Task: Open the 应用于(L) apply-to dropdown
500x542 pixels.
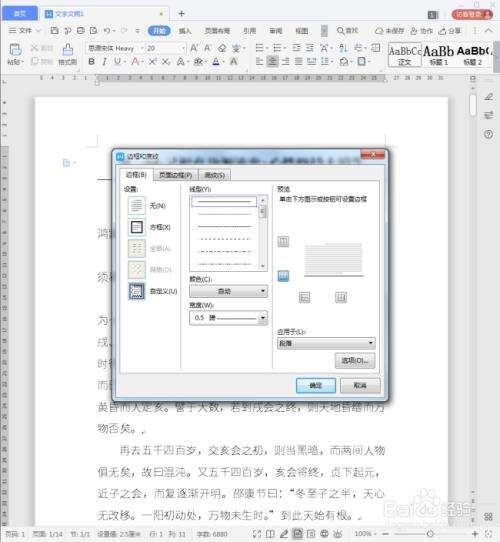Action: (326, 343)
